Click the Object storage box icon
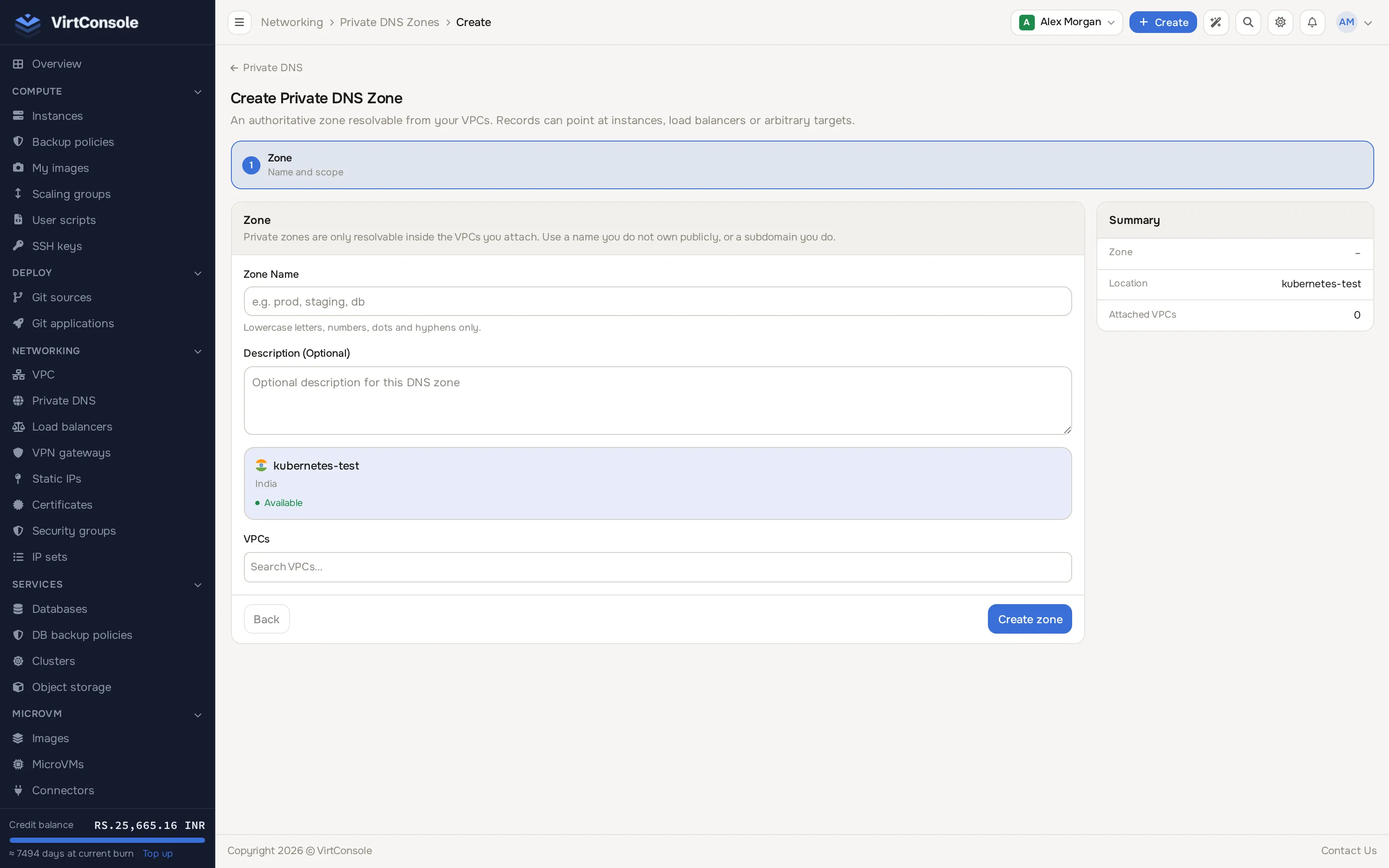Image resolution: width=1389 pixels, height=868 pixels. pos(18,687)
